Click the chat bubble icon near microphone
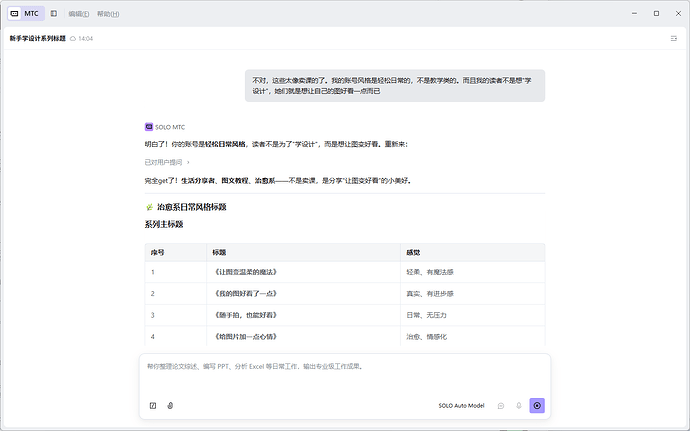690x431 pixels. coord(501,406)
